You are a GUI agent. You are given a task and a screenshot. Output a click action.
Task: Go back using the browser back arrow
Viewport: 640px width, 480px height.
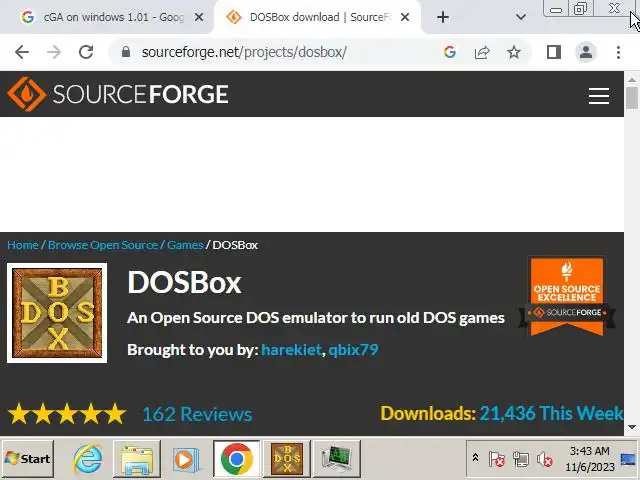22,52
